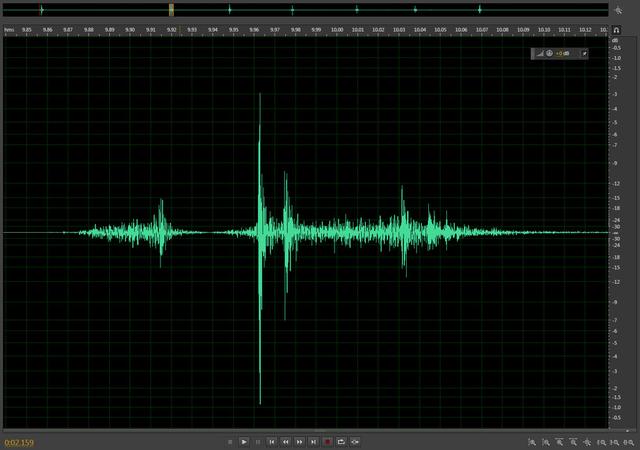The width and height of the screenshot is (640, 450).
Task: Click the +0 dB gain value
Action: click(562, 53)
